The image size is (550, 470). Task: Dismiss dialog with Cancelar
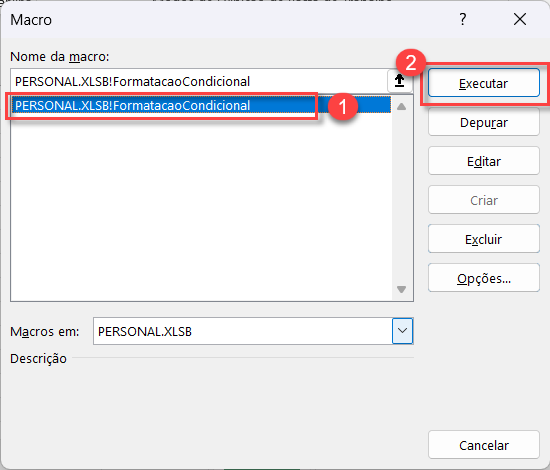point(484,445)
